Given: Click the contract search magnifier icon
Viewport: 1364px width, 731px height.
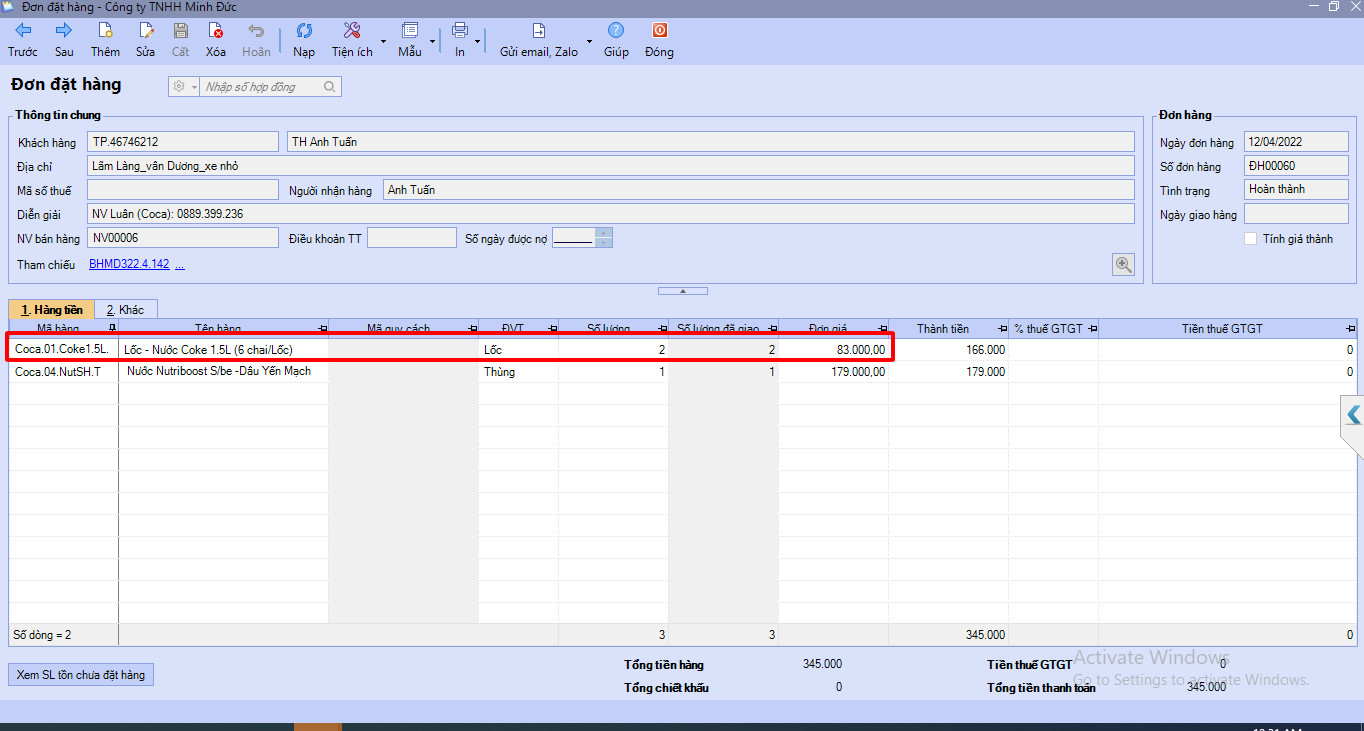Looking at the screenshot, I should pyautogui.click(x=330, y=87).
